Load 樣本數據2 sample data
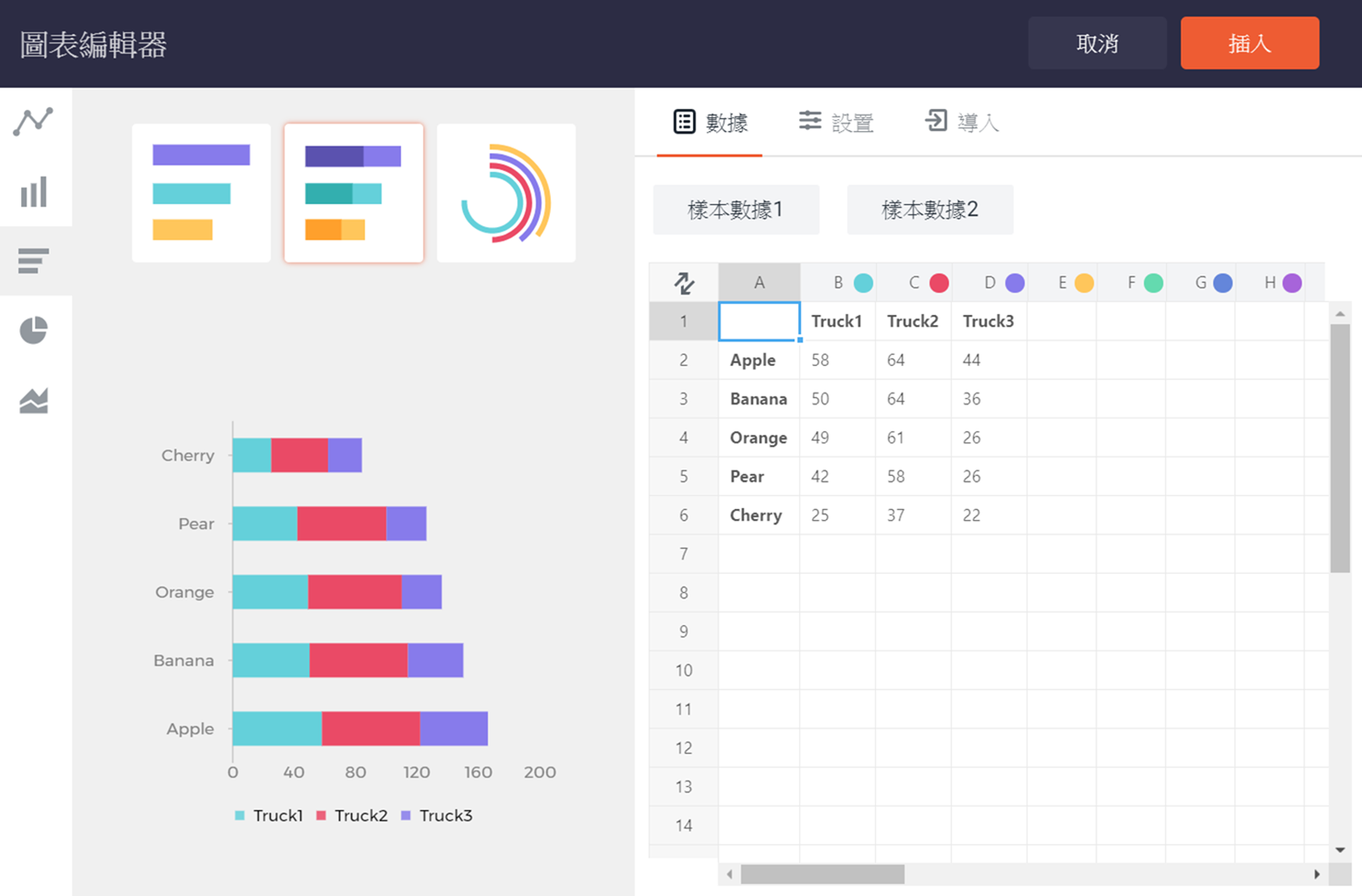This screenshot has width=1362, height=896. (930, 210)
